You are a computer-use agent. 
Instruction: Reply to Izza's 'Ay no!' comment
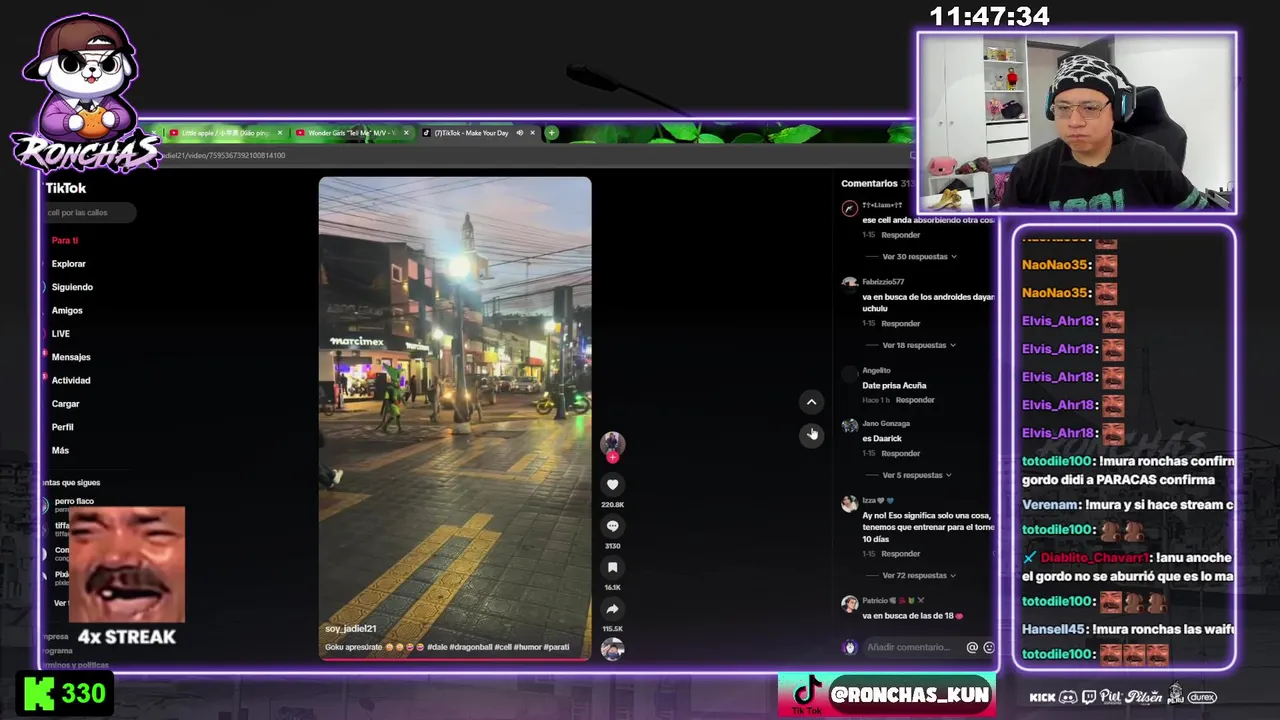901,553
